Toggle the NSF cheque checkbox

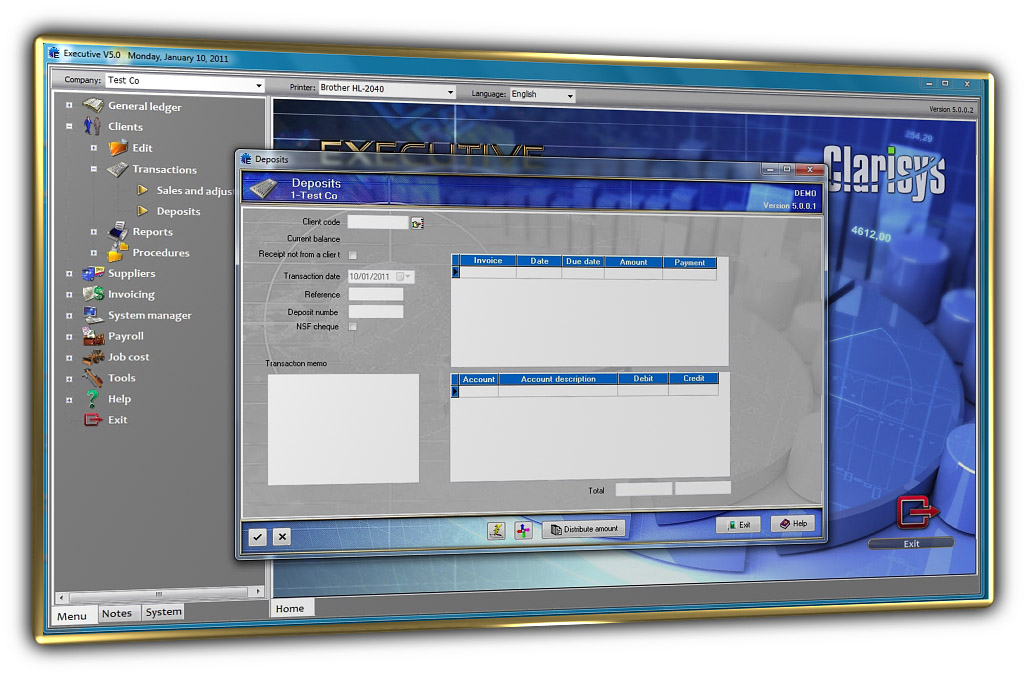click(353, 326)
